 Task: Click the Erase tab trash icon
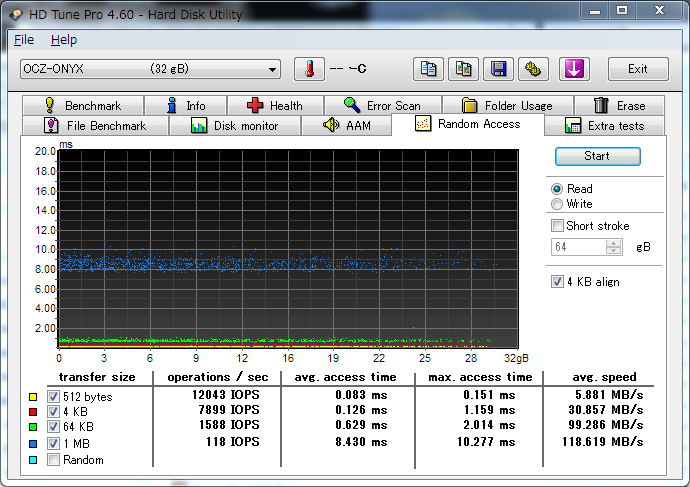[x=601, y=106]
